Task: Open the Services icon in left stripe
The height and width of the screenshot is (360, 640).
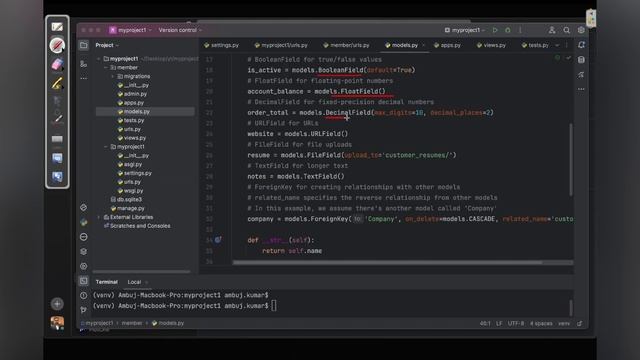Action: [84, 266]
